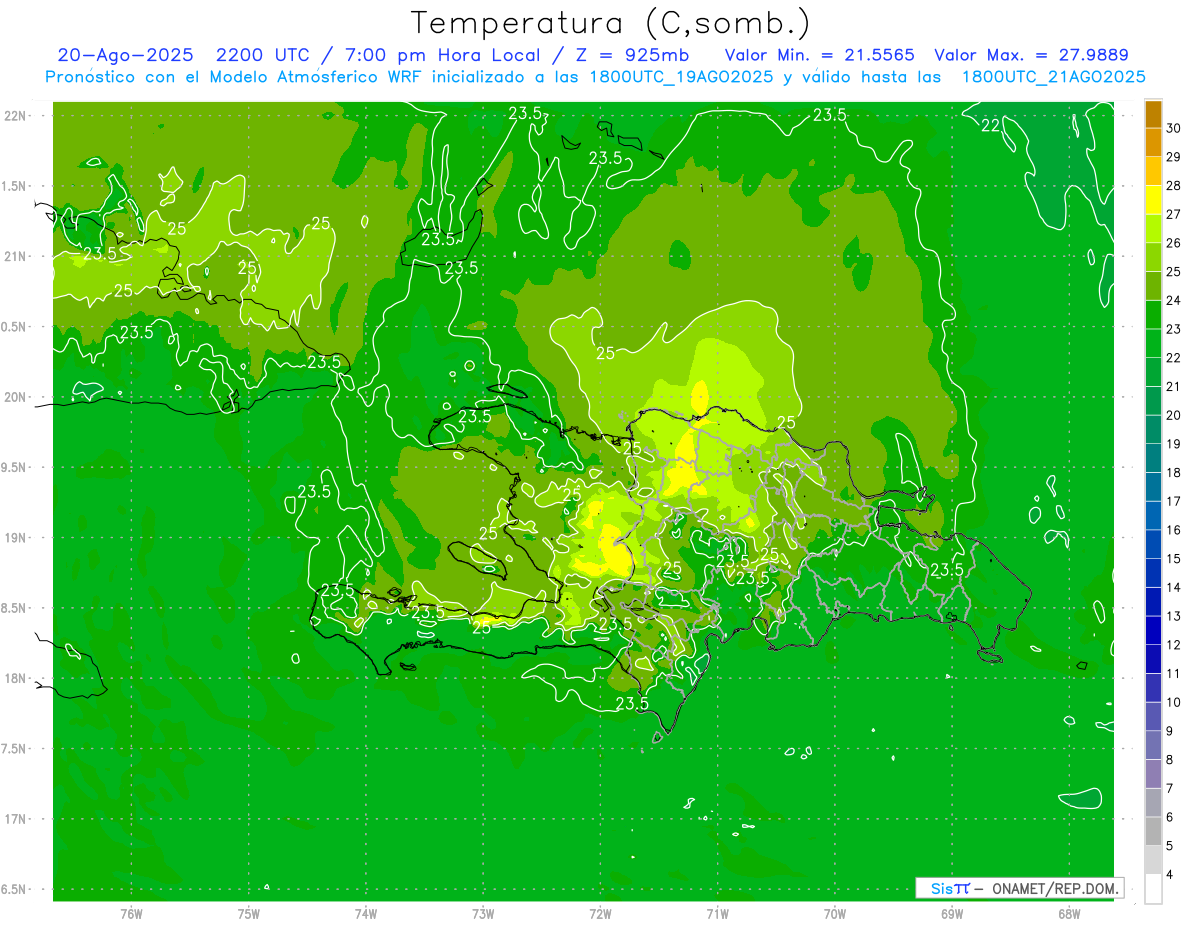Click legend color between 5 and 6
This screenshot has height=927, width=1200.
point(1153,831)
